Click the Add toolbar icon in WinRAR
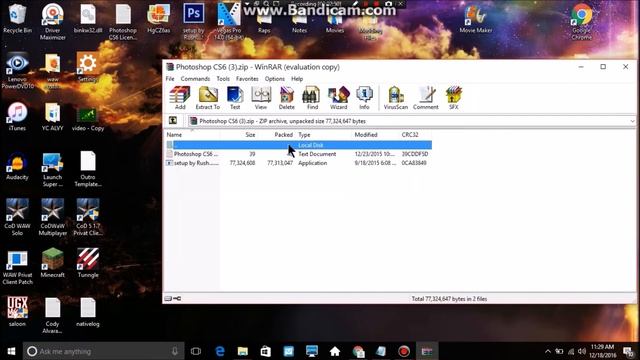Viewport: 640px width, 360px height. pos(180,98)
